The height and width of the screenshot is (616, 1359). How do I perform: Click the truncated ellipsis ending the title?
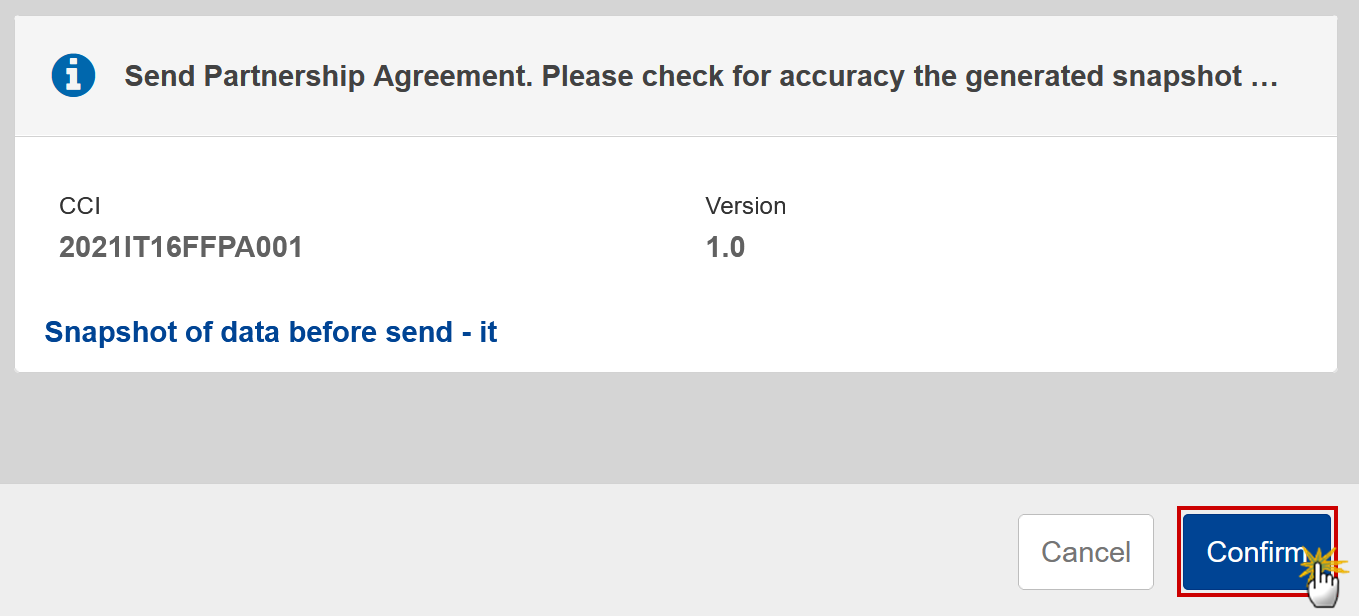click(x=1265, y=78)
